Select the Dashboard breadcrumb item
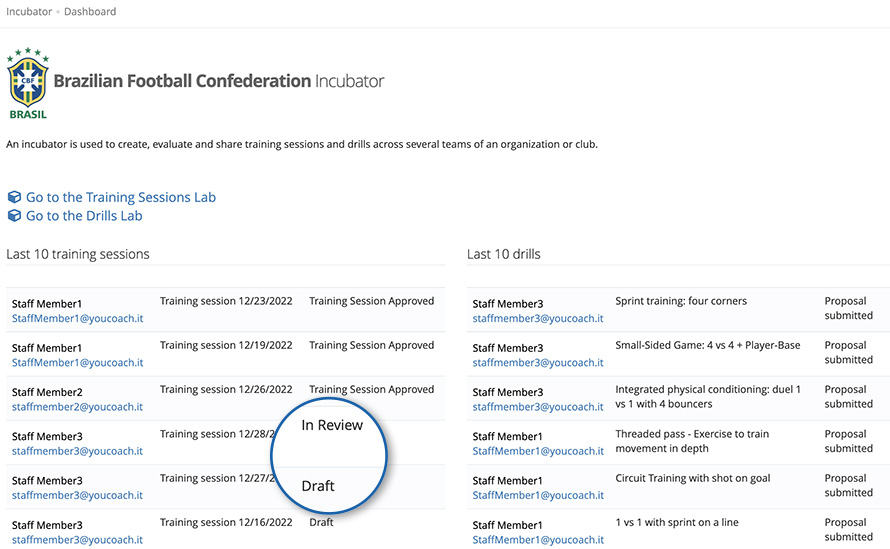This screenshot has width=890, height=549. pos(90,11)
